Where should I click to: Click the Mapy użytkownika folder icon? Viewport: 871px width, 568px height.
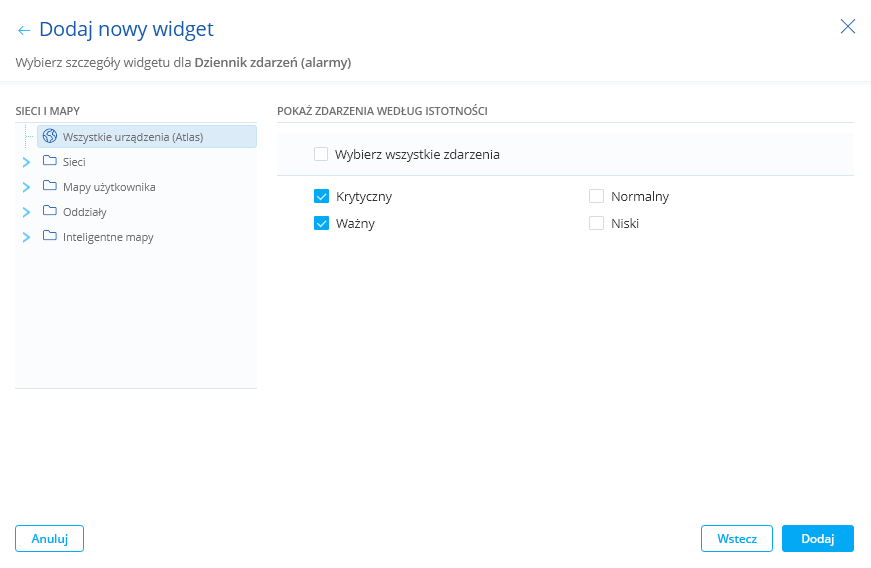[50, 186]
